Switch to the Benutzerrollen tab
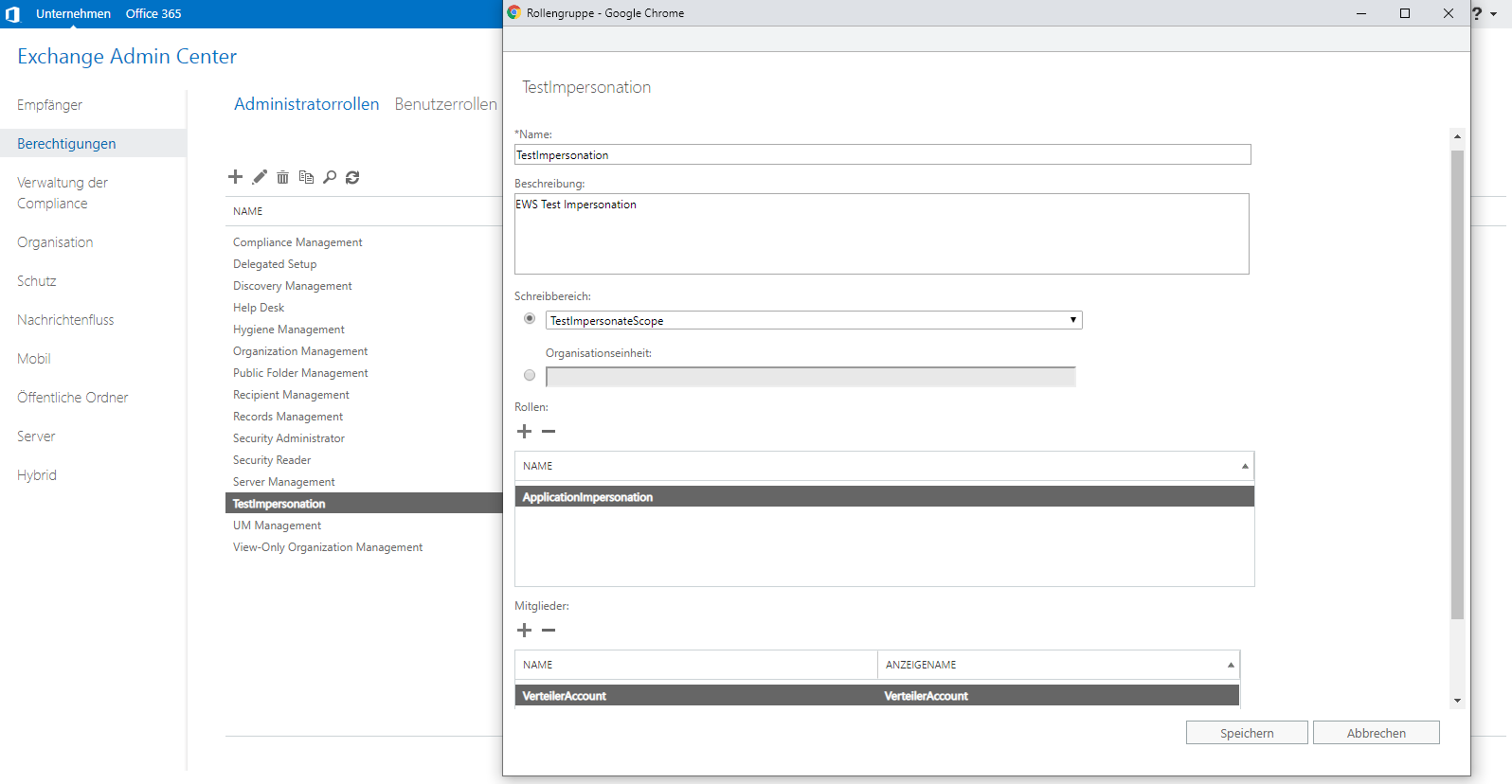Screen dimensions: 1512x784 click(x=445, y=104)
